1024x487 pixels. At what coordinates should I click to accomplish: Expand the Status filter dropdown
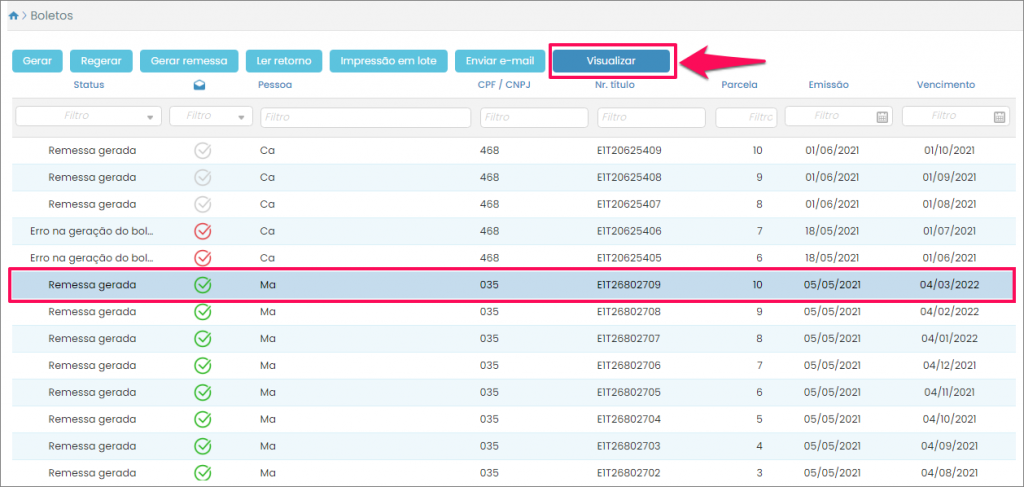150,117
